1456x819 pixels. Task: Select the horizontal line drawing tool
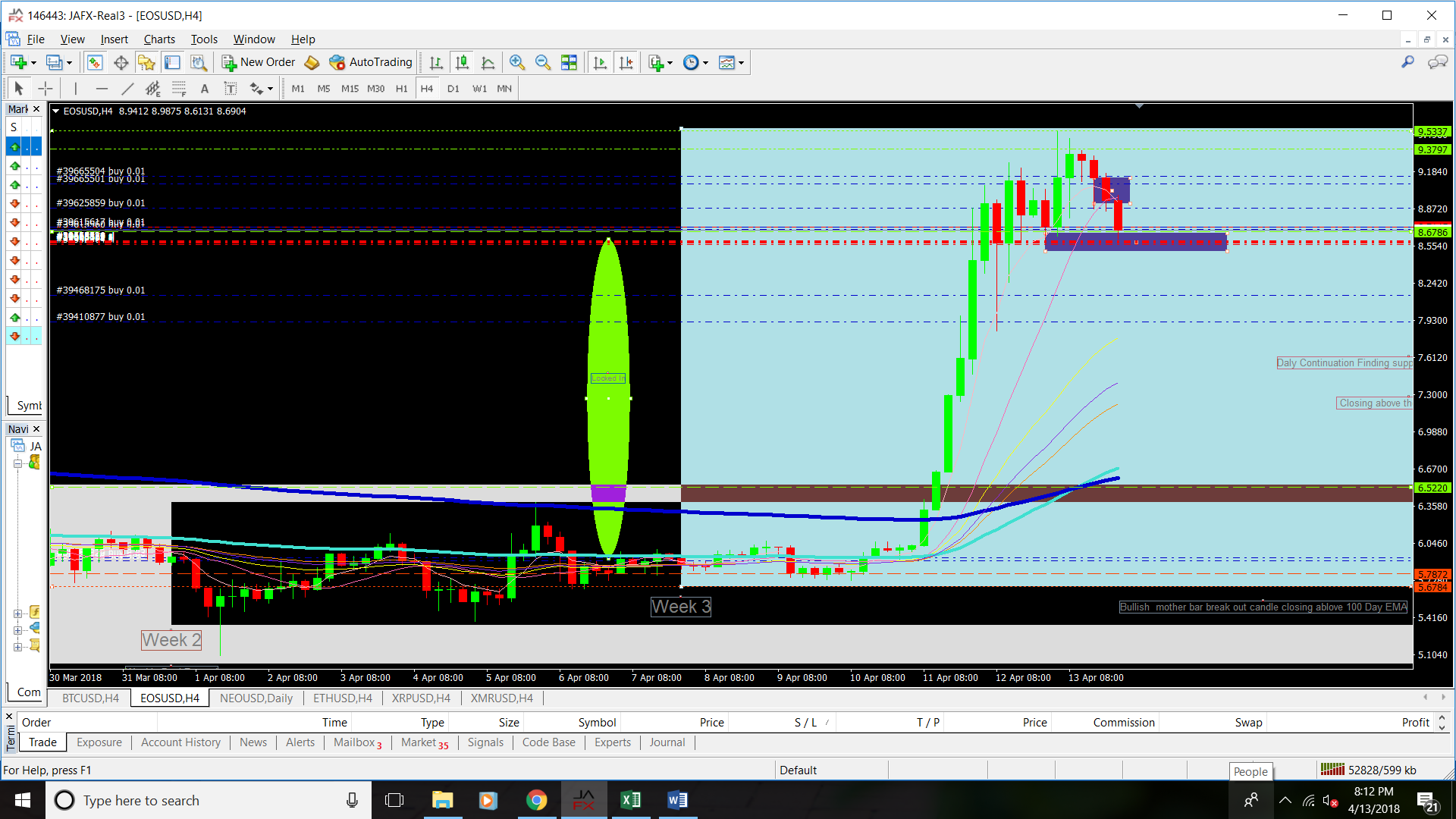[102, 89]
